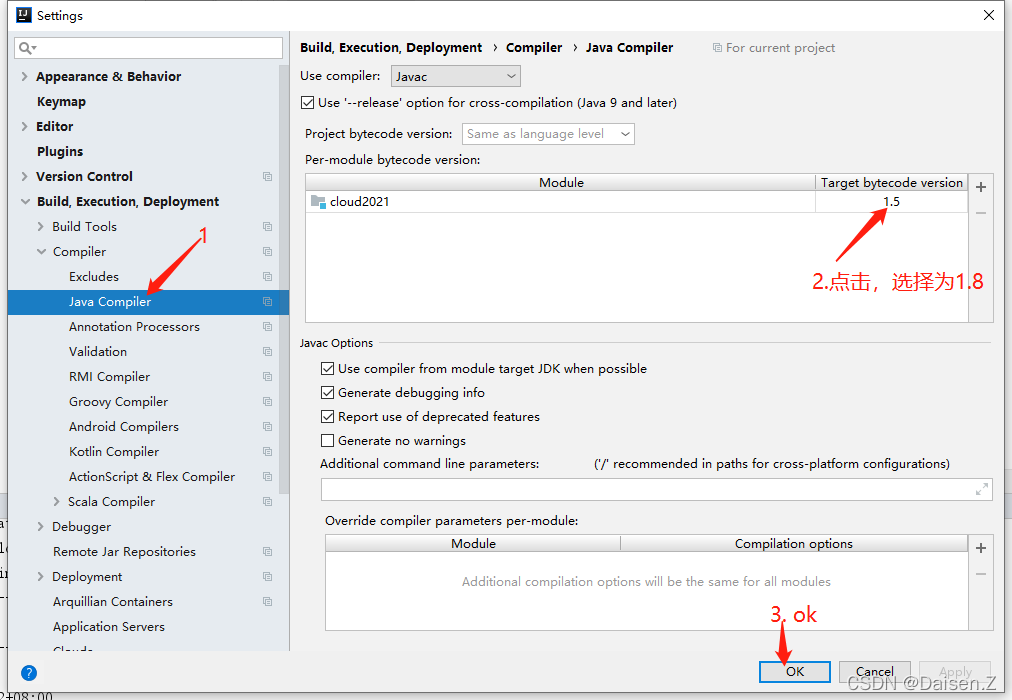The height and width of the screenshot is (700, 1012).
Task: Click the project-level icon beside Arquillian Containers
Action: click(267, 601)
